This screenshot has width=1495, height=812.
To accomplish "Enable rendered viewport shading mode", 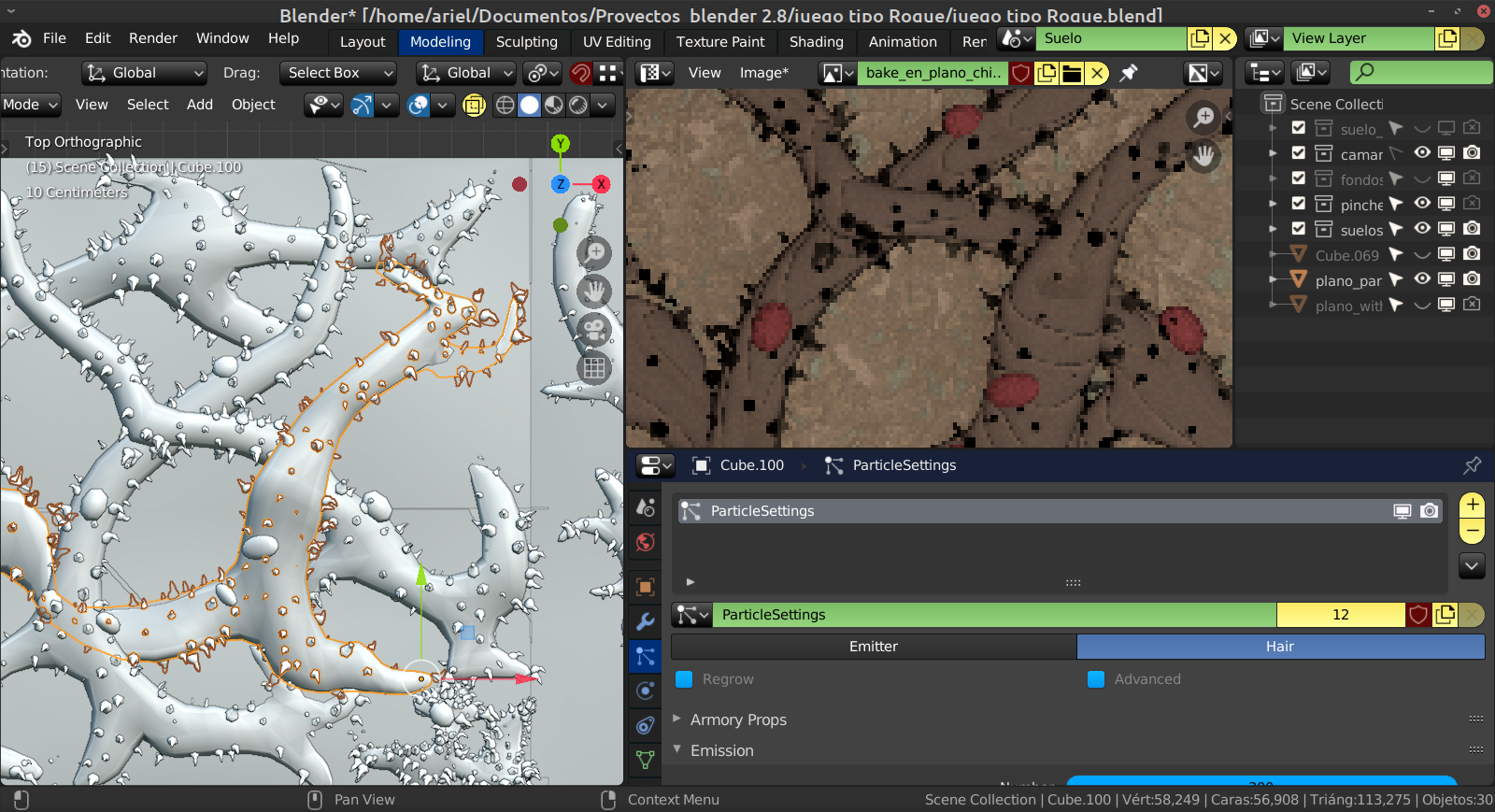I will coord(578,105).
